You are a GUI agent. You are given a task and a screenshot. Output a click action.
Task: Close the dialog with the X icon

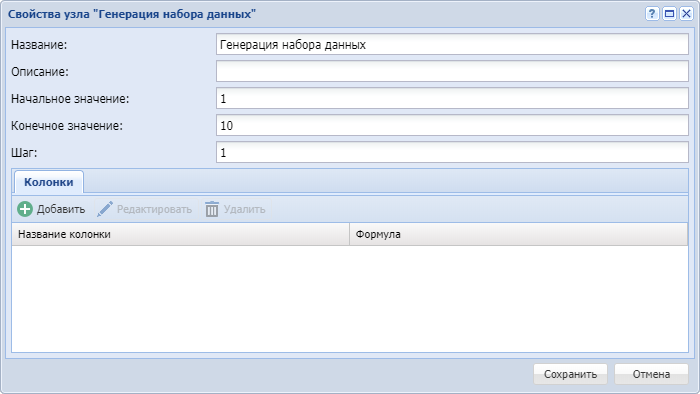[x=686, y=14]
